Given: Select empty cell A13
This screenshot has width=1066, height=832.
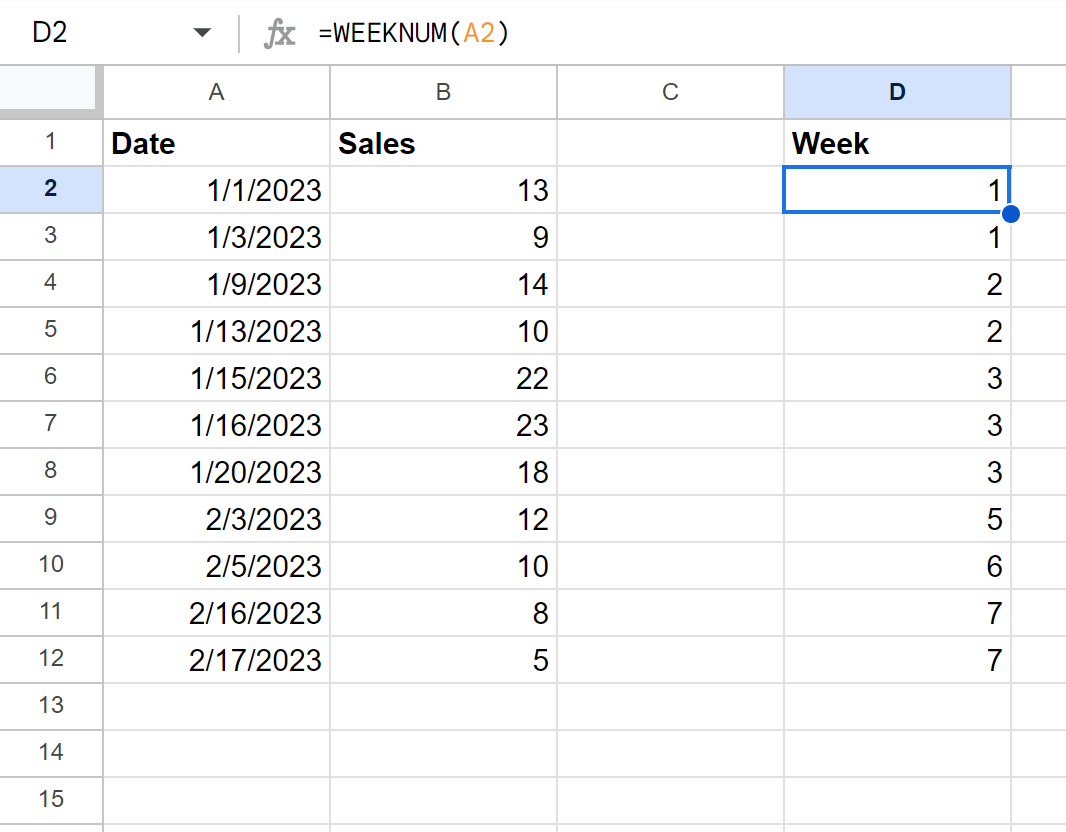Looking at the screenshot, I should click(x=216, y=706).
